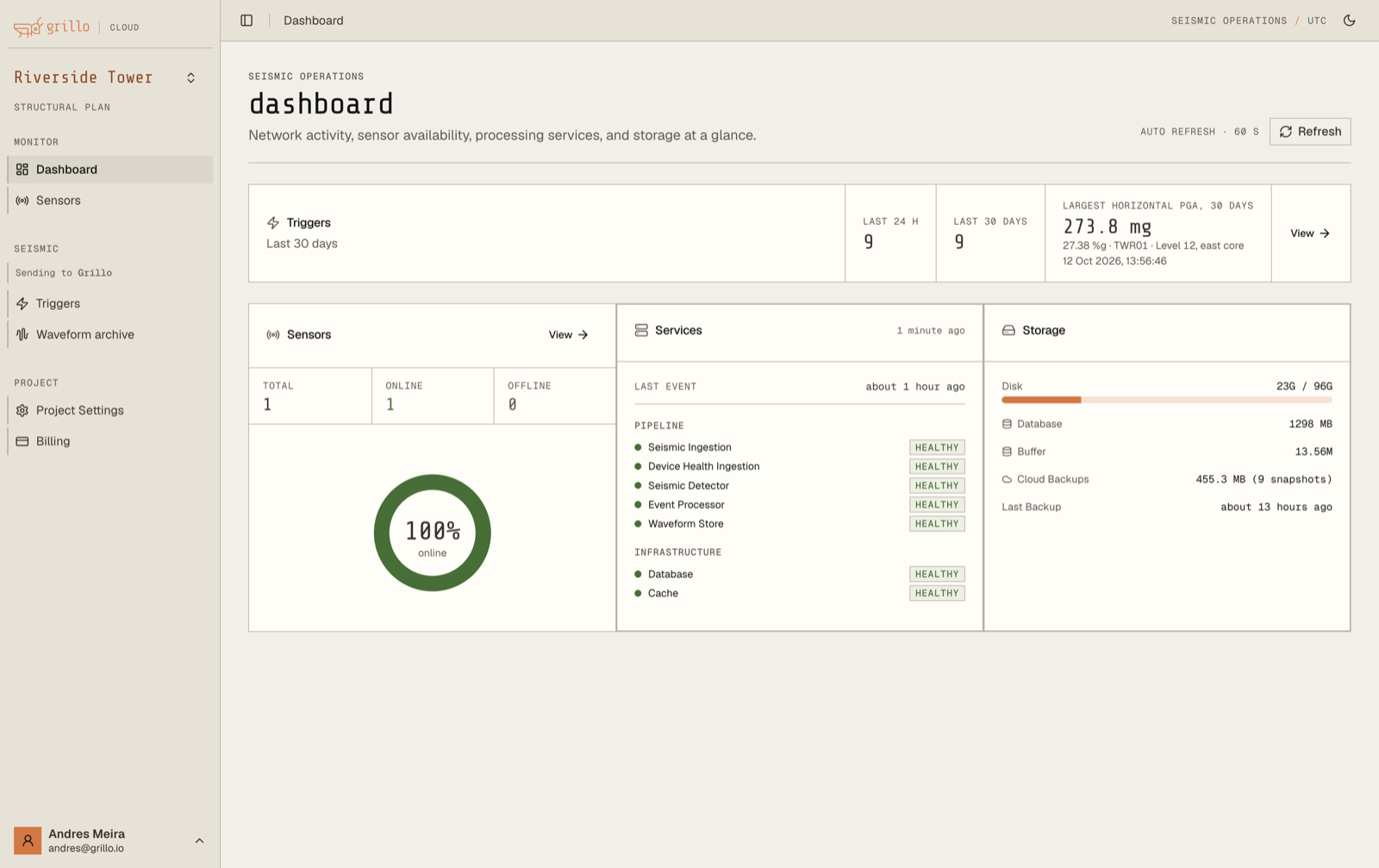Click the Disk usage progress bar
This screenshot has height=868, width=1379.
point(1167,400)
